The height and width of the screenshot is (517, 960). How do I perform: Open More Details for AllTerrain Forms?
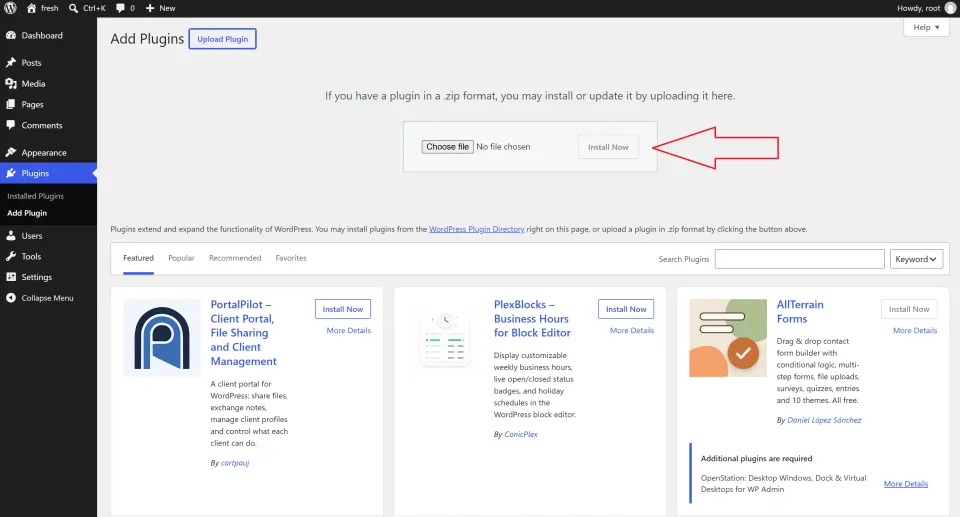(x=915, y=330)
